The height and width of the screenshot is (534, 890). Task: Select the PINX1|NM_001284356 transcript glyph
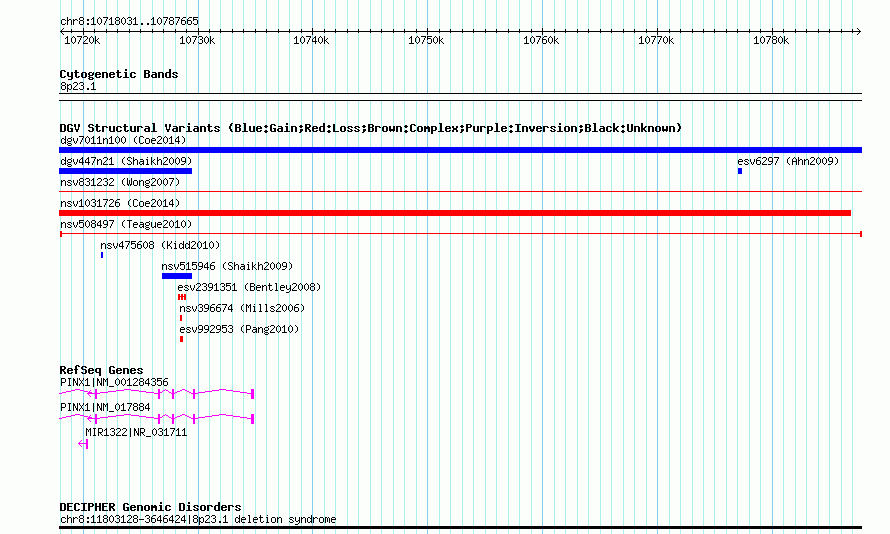pos(157,393)
